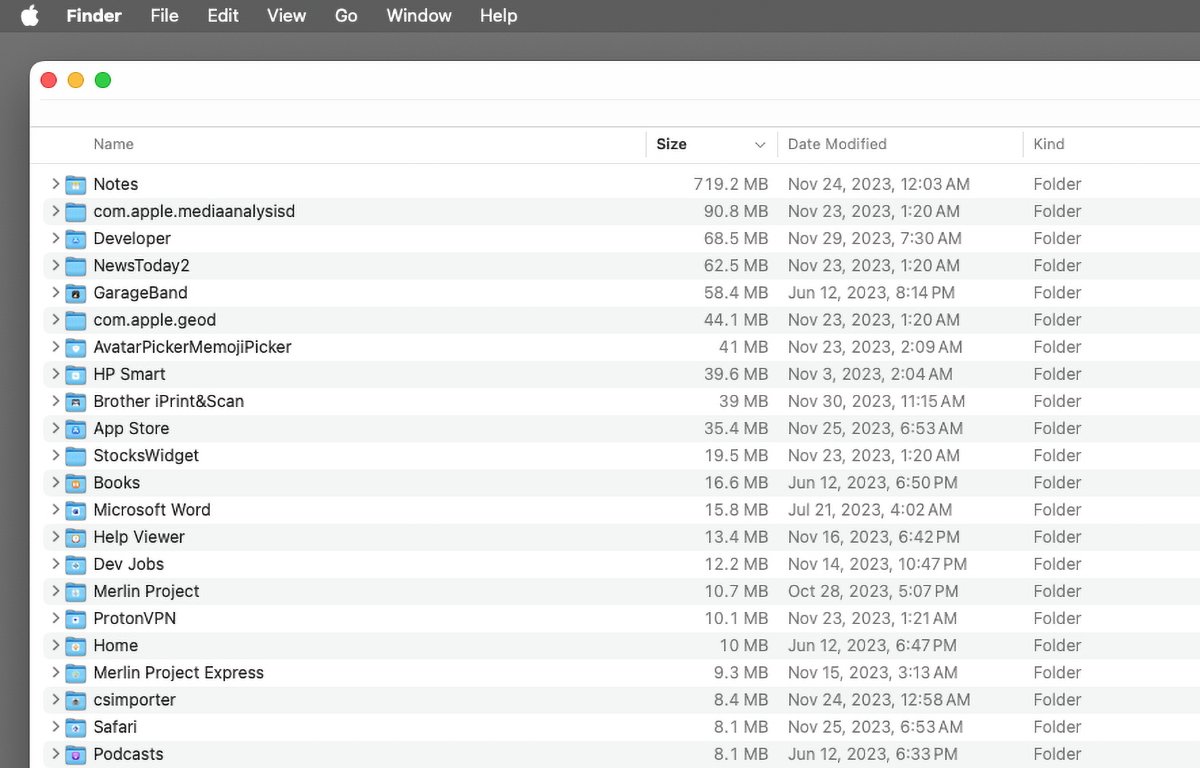Click the Notes folder icon
The height and width of the screenshot is (768, 1200).
click(75, 184)
